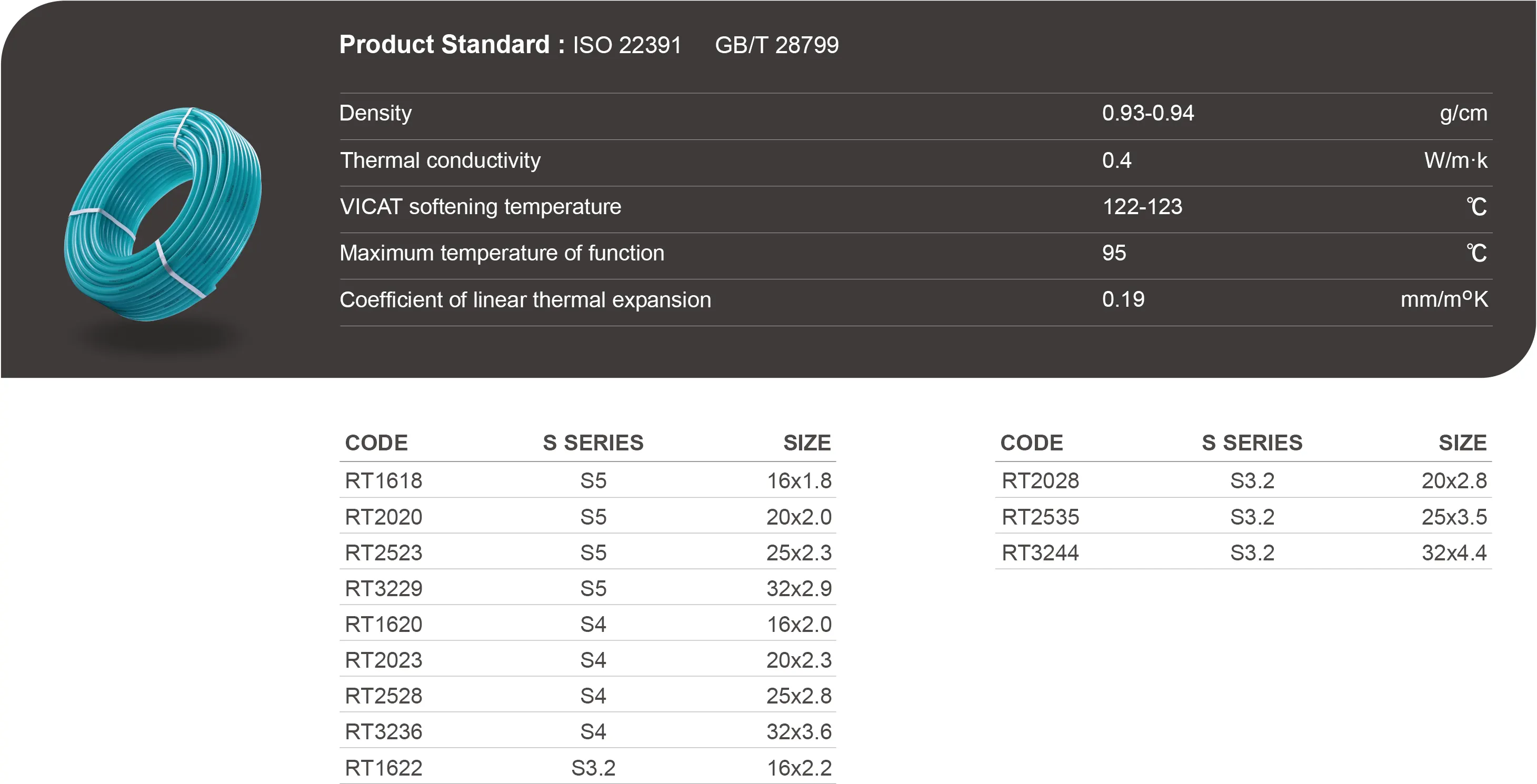1537x784 pixels.
Task: Select product code RT2028
Action: 1040,481
